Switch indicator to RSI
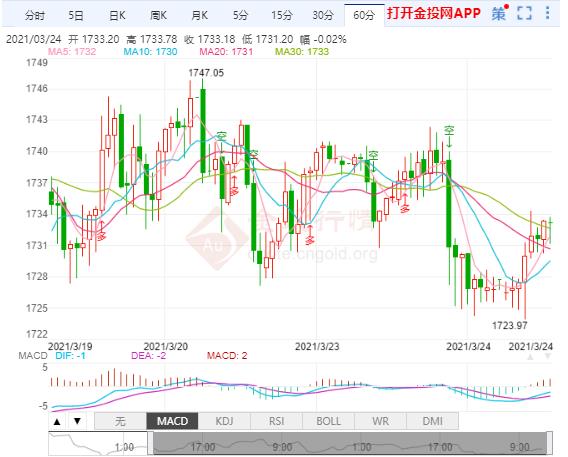This screenshot has height=457, width=568. (276, 421)
